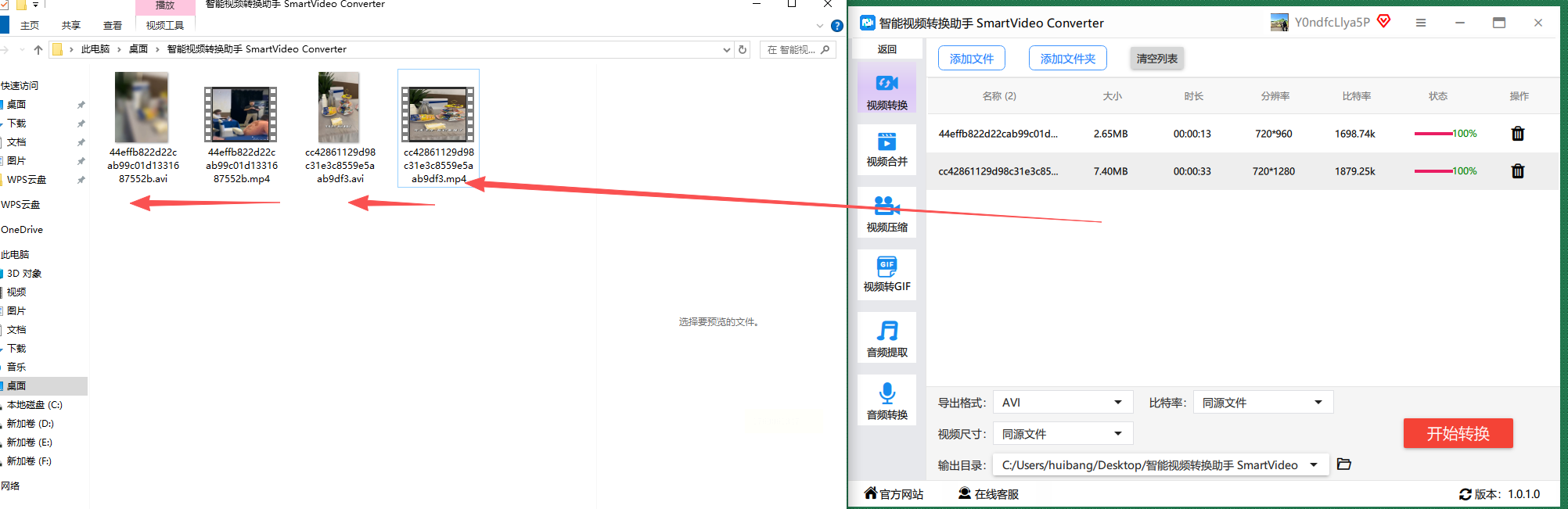This screenshot has width=1568, height=509.
Task: Select thumbnail of cc42861129d98...ab9df3.mp4
Action: tap(438, 114)
